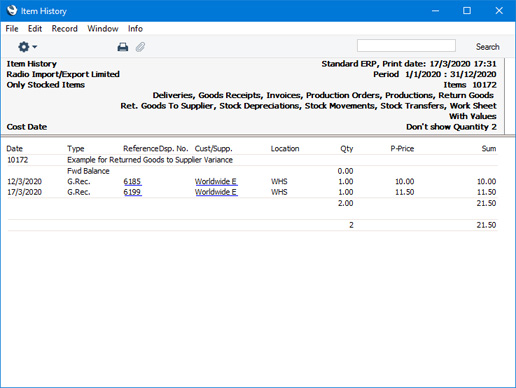Click the Fwd Balance row label
The width and height of the screenshot is (516, 388).
[88, 171]
